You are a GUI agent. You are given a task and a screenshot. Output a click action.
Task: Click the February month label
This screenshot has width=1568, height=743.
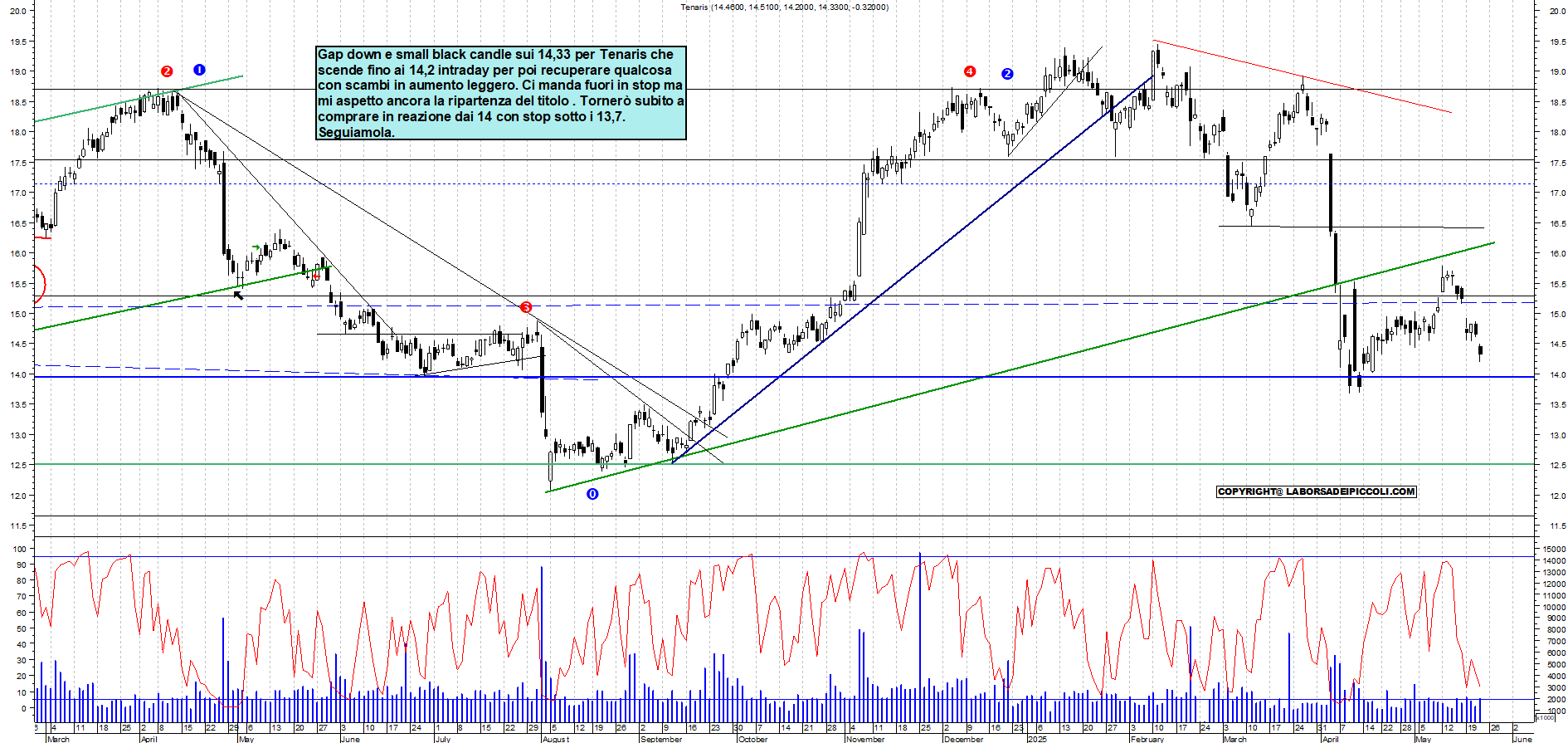[x=1147, y=739]
